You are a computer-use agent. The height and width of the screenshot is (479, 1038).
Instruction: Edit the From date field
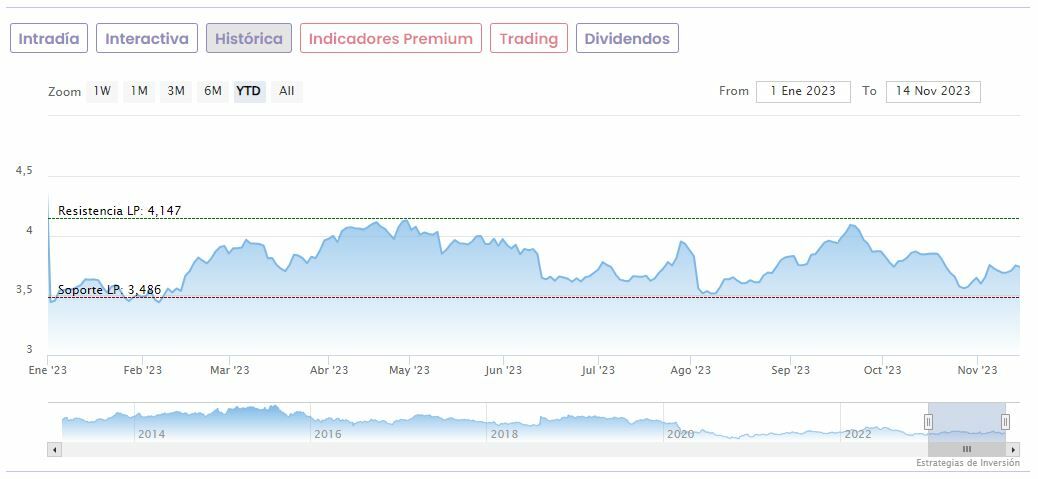click(803, 91)
